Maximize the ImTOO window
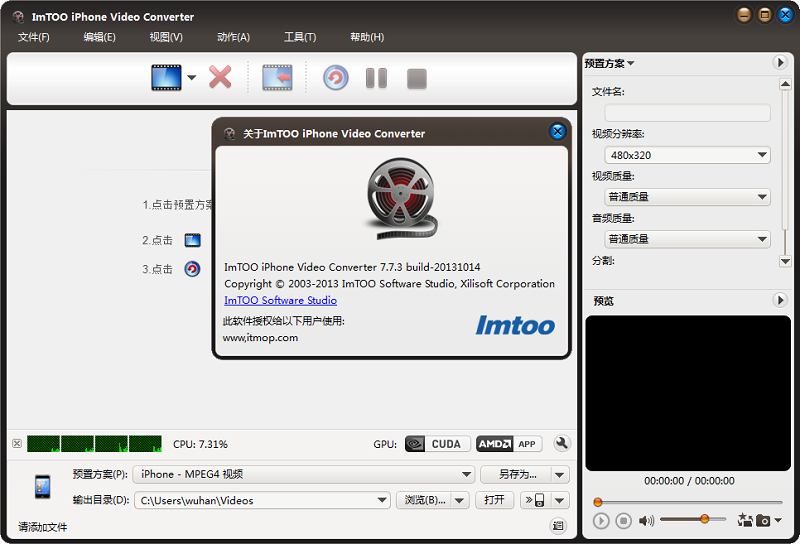Image resolution: width=800 pixels, height=544 pixels. (764, 15)
